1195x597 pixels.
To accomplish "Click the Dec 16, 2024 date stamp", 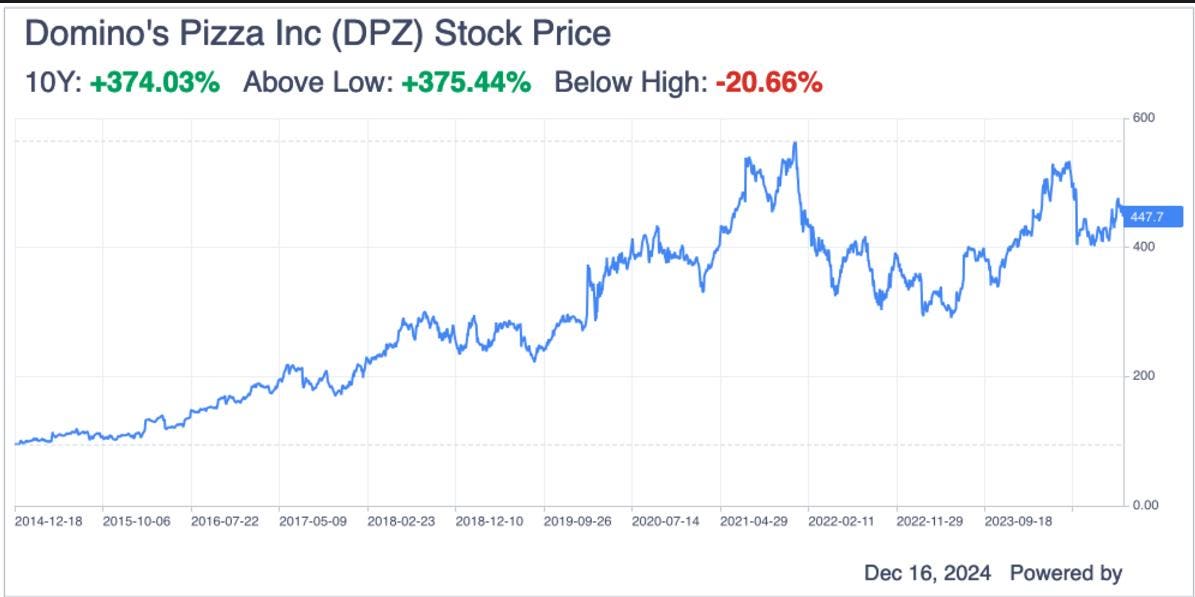I will click(x=928, y=573).
